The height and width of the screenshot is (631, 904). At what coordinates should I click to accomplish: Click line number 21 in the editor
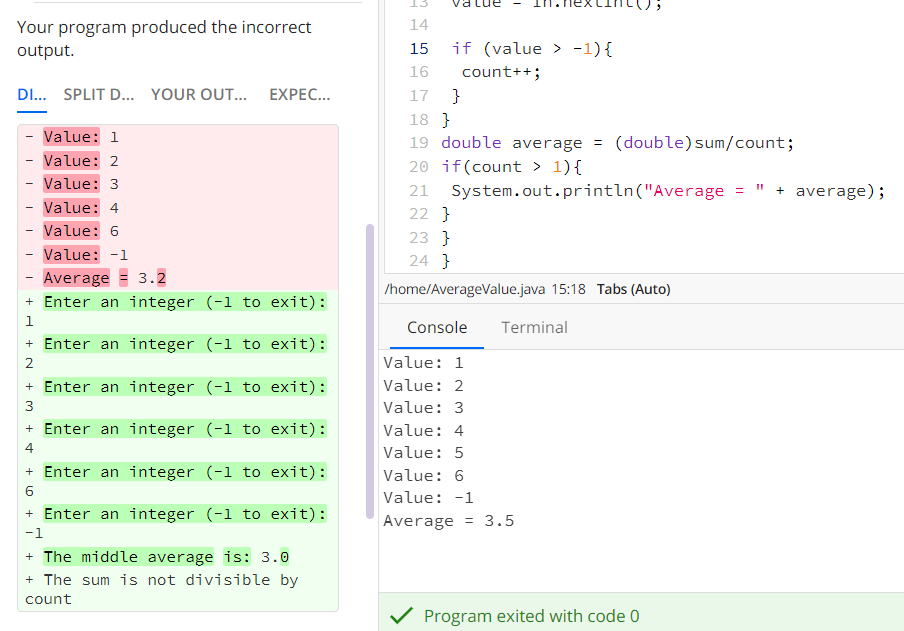point(419,190)
